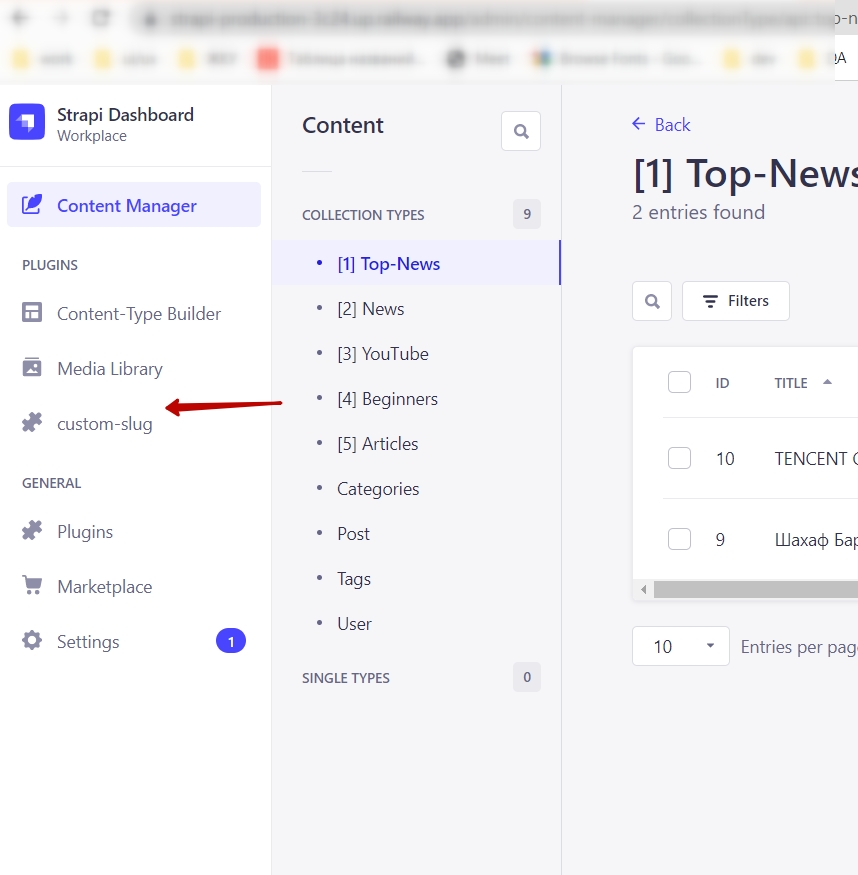Screen dimensions: 858x875
Task: Open the Media Library
Action: tap(109, 369)
